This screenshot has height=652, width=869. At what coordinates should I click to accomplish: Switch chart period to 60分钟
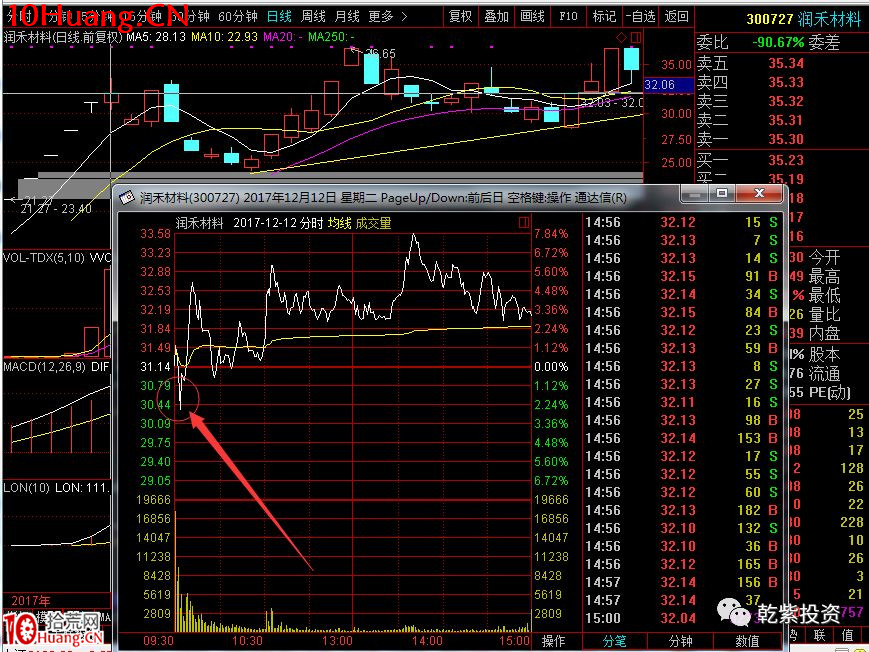(x=238, y=17)
